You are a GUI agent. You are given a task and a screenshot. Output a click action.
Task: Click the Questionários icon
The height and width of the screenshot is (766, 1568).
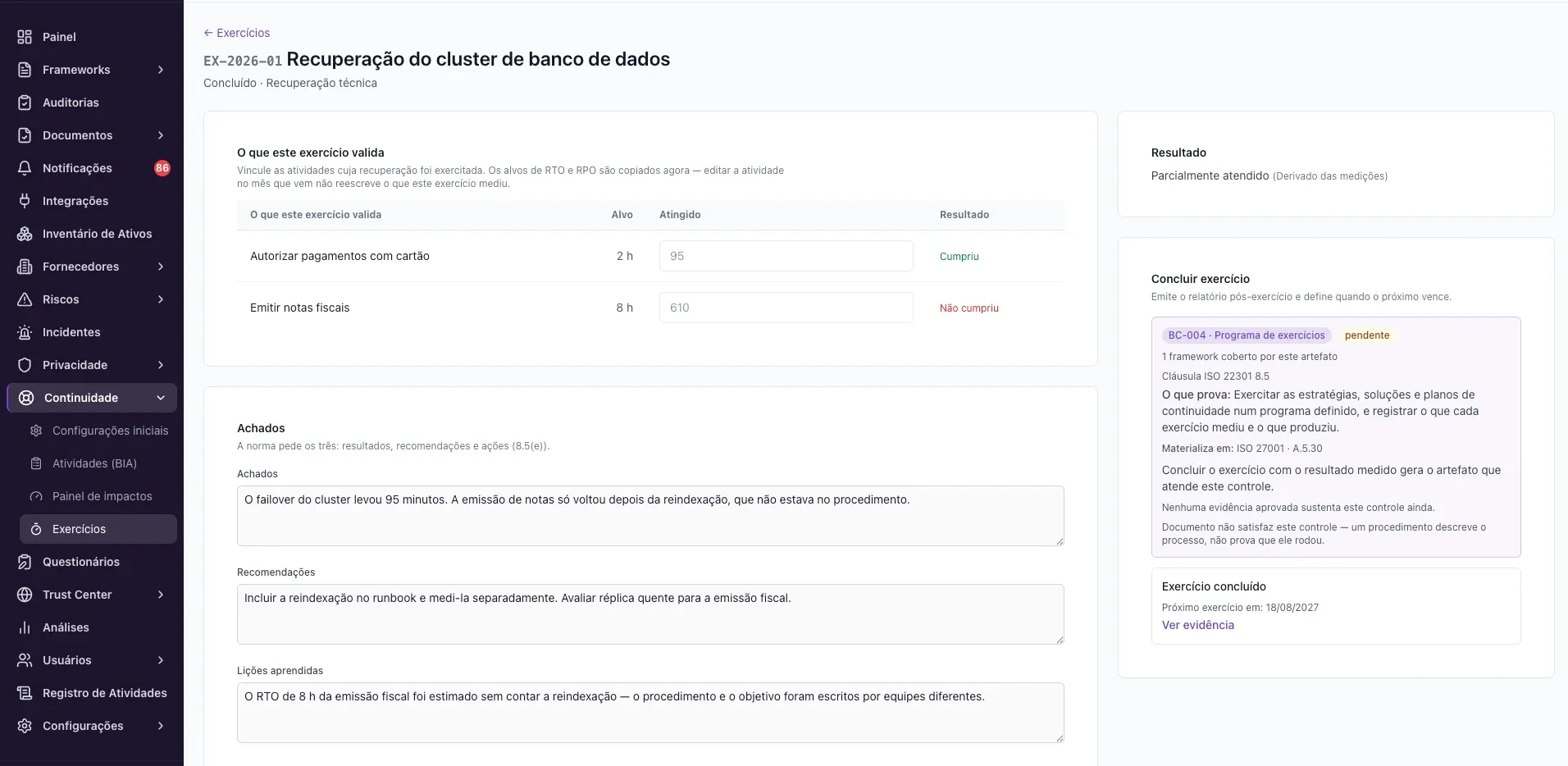[x=25, y=562]
